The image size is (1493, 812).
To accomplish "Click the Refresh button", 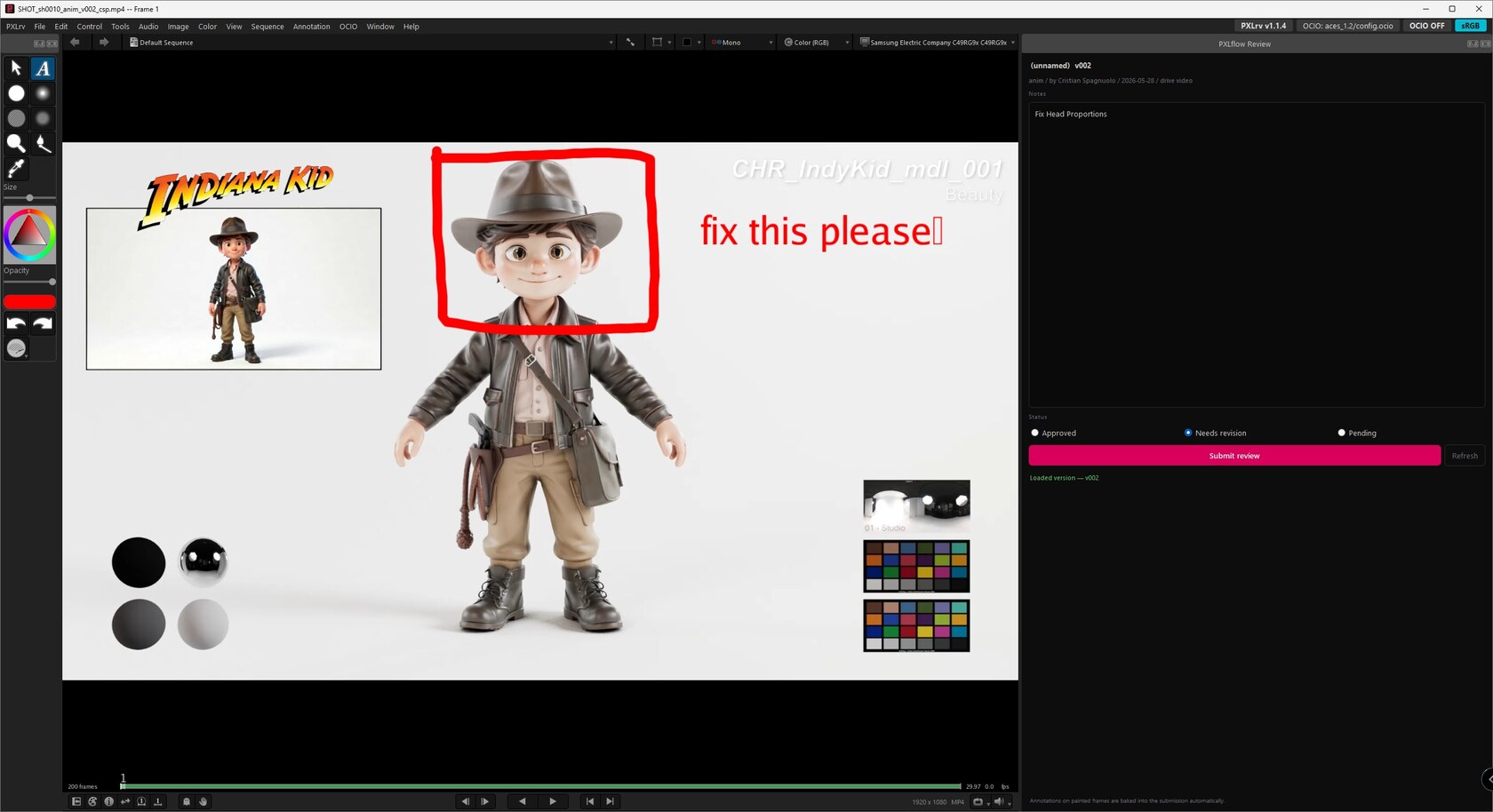I will [1465, 456].
